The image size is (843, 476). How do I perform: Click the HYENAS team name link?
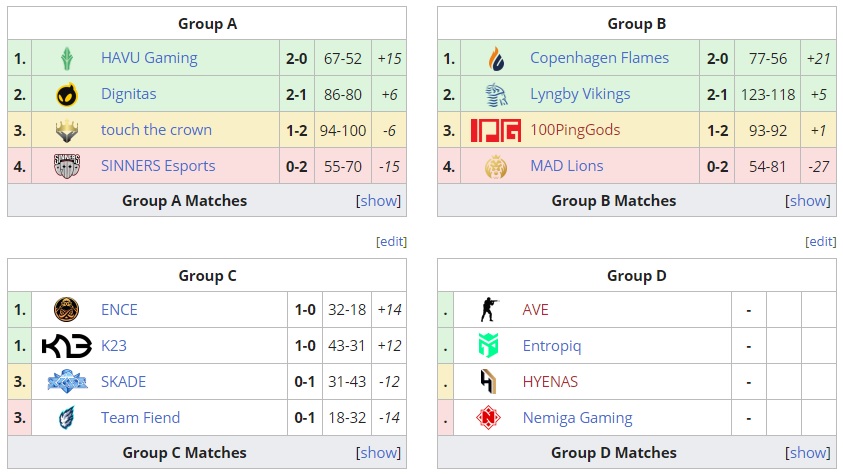click(550, 382)
